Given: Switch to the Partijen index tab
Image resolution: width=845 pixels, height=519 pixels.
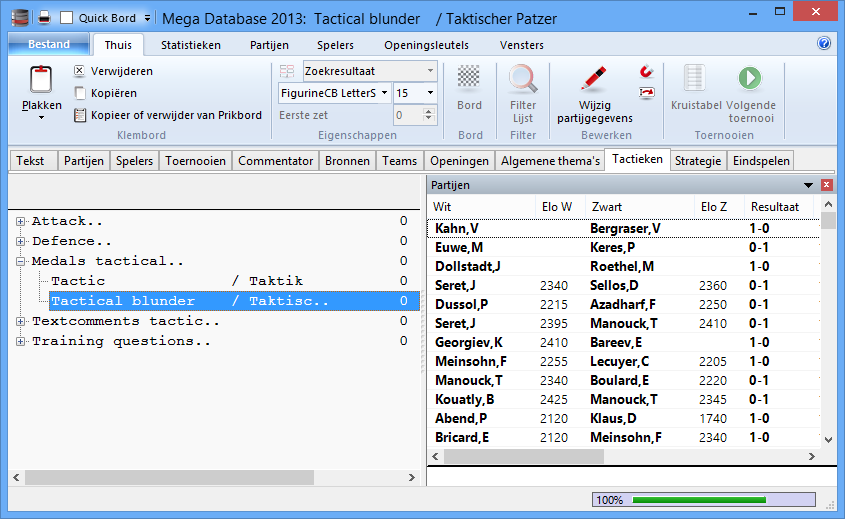Looking at the screenshot, I should click(x=84, y=161).
